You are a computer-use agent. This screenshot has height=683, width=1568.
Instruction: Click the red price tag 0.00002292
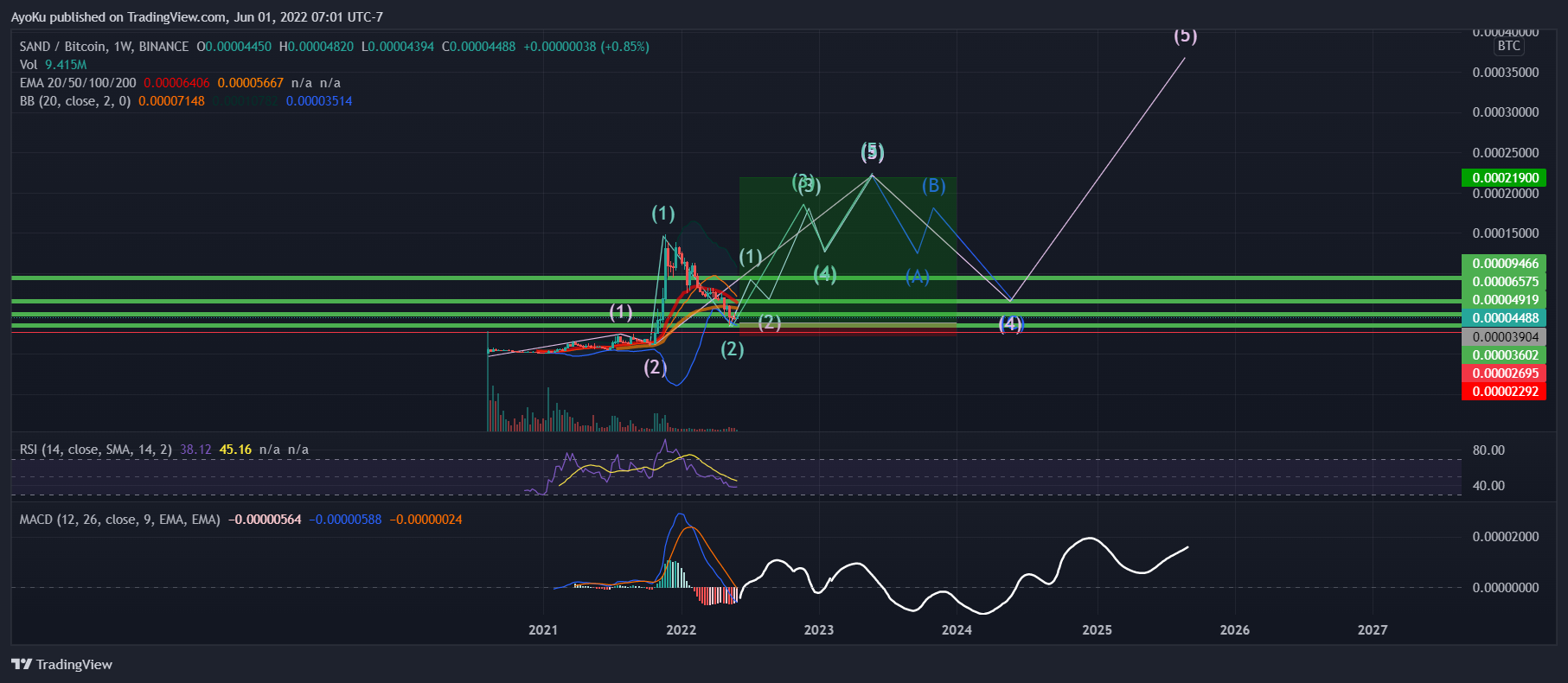[1504, 392]
